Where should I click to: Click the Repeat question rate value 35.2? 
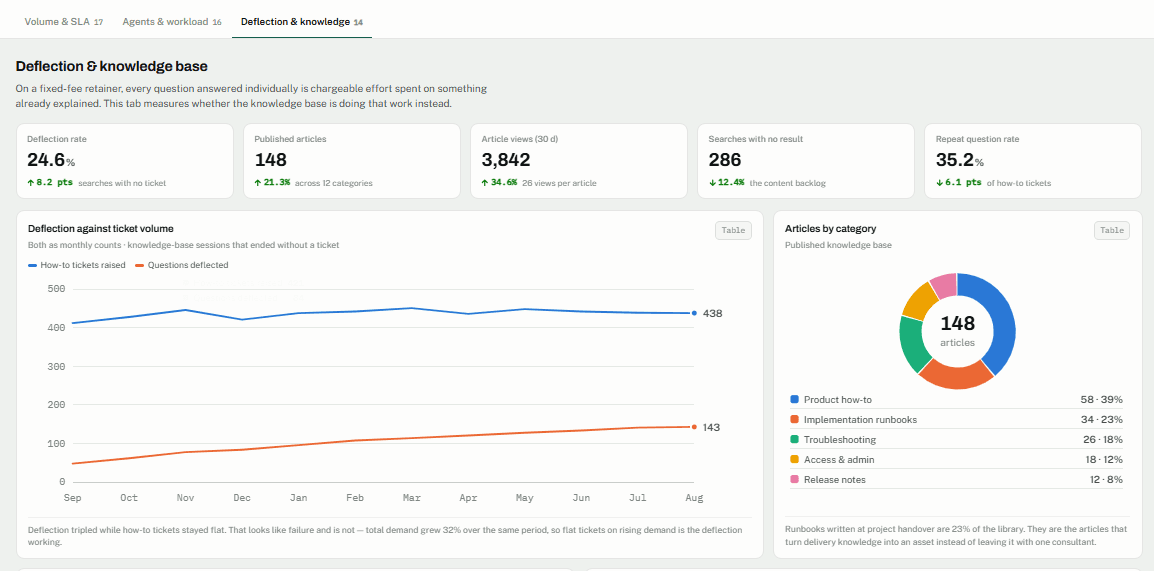pos(955,160)
